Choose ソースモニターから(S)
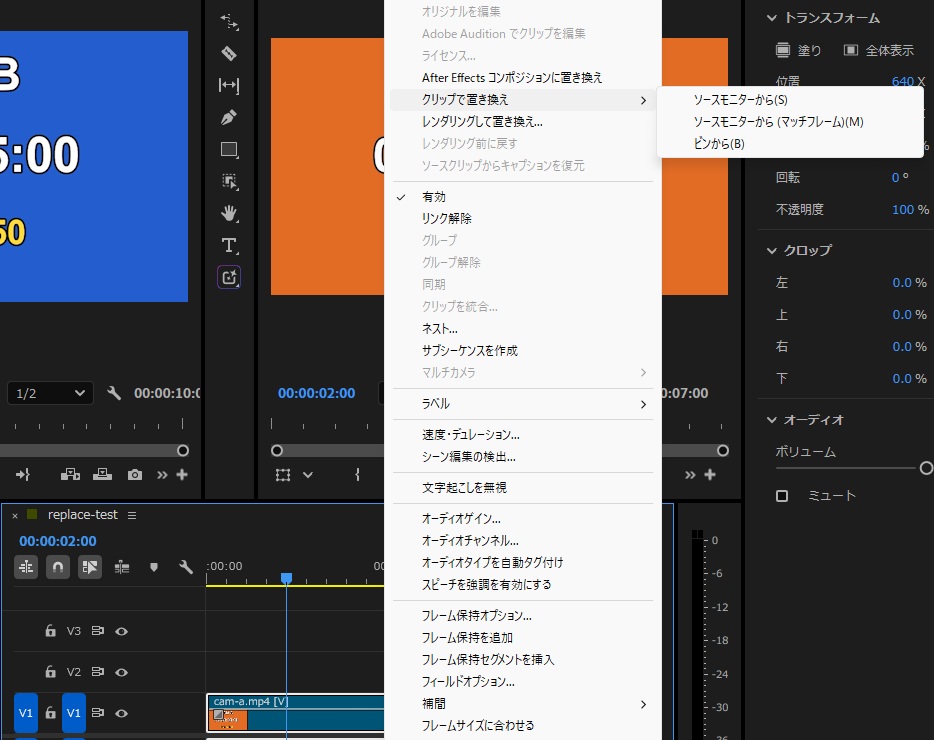Viewport: 934px width, 740px height. [790, 100]
